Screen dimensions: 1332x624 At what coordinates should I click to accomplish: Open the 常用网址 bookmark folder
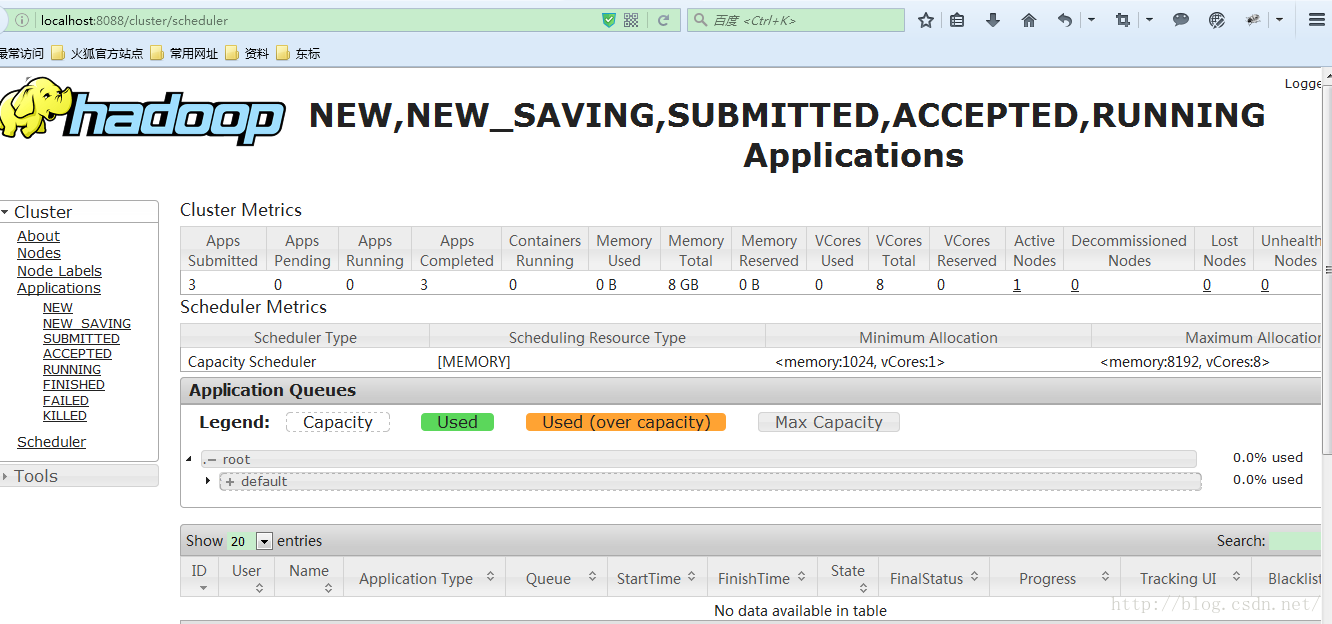click(x=184, y=54)
